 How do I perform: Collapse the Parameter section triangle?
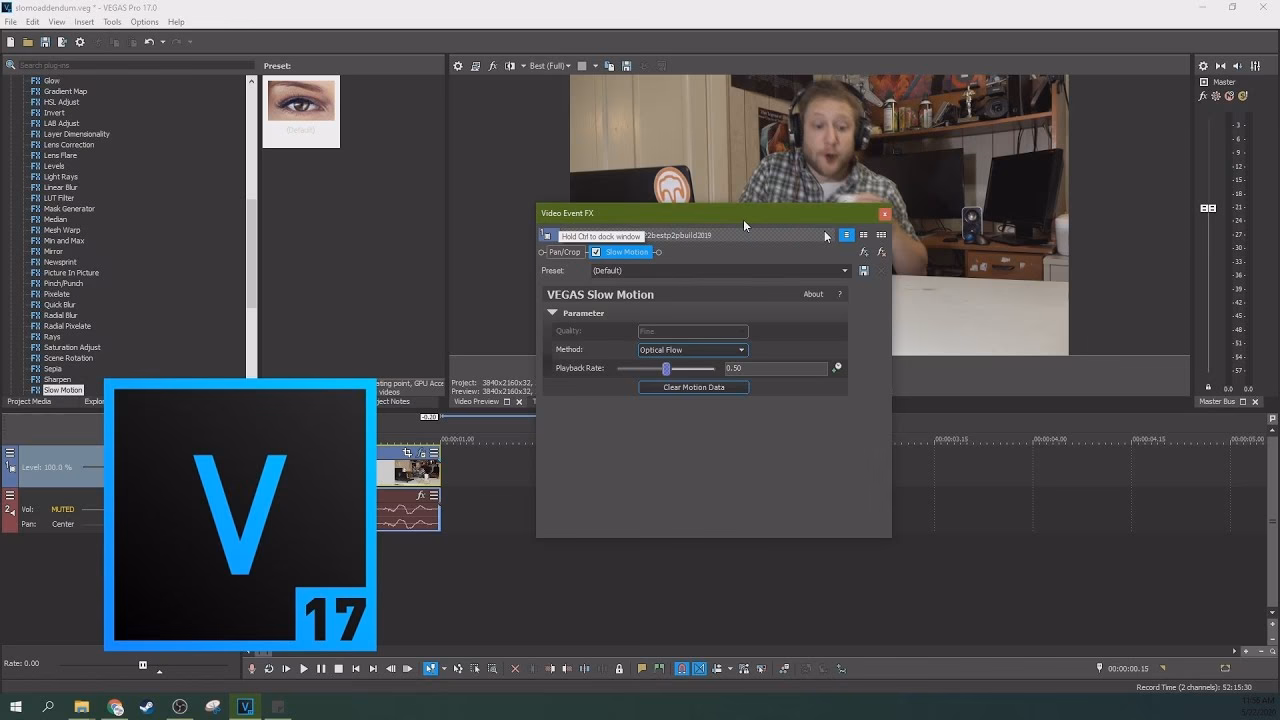(552, 313)
